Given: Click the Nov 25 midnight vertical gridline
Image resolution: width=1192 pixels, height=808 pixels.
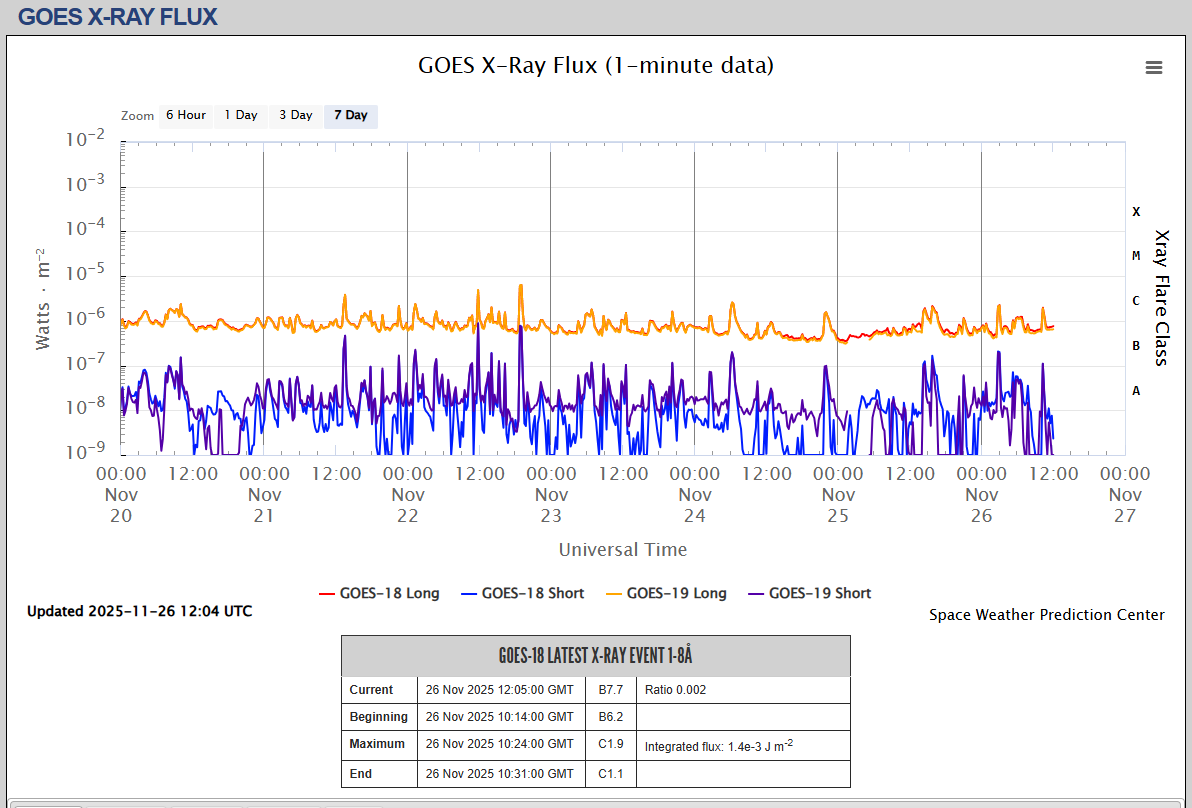Looking at the screenshot, I should (837, 300).
